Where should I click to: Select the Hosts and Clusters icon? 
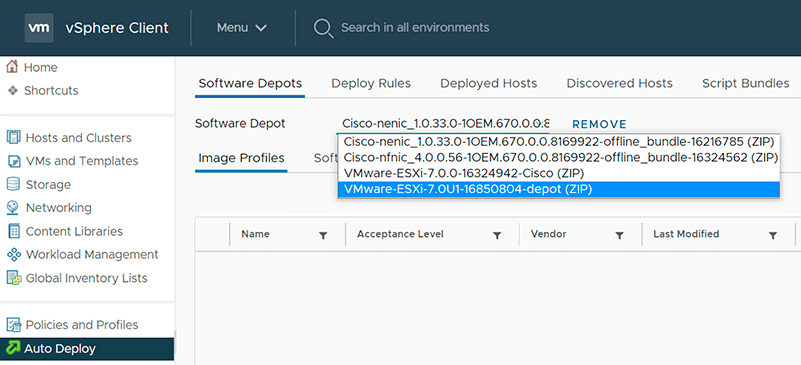click(x=13, y=138)
